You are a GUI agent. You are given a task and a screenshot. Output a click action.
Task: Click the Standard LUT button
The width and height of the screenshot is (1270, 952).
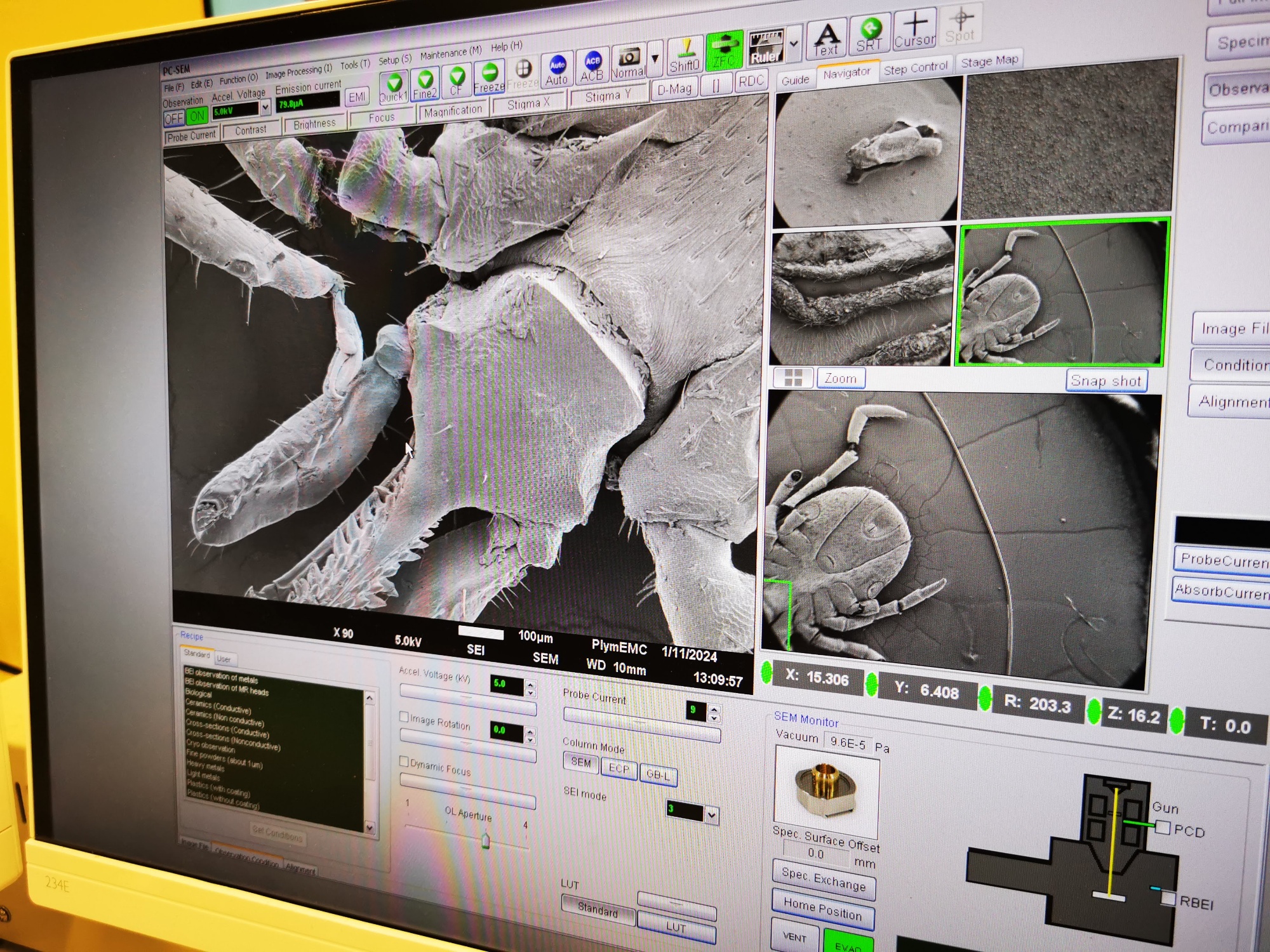(598, 909)
